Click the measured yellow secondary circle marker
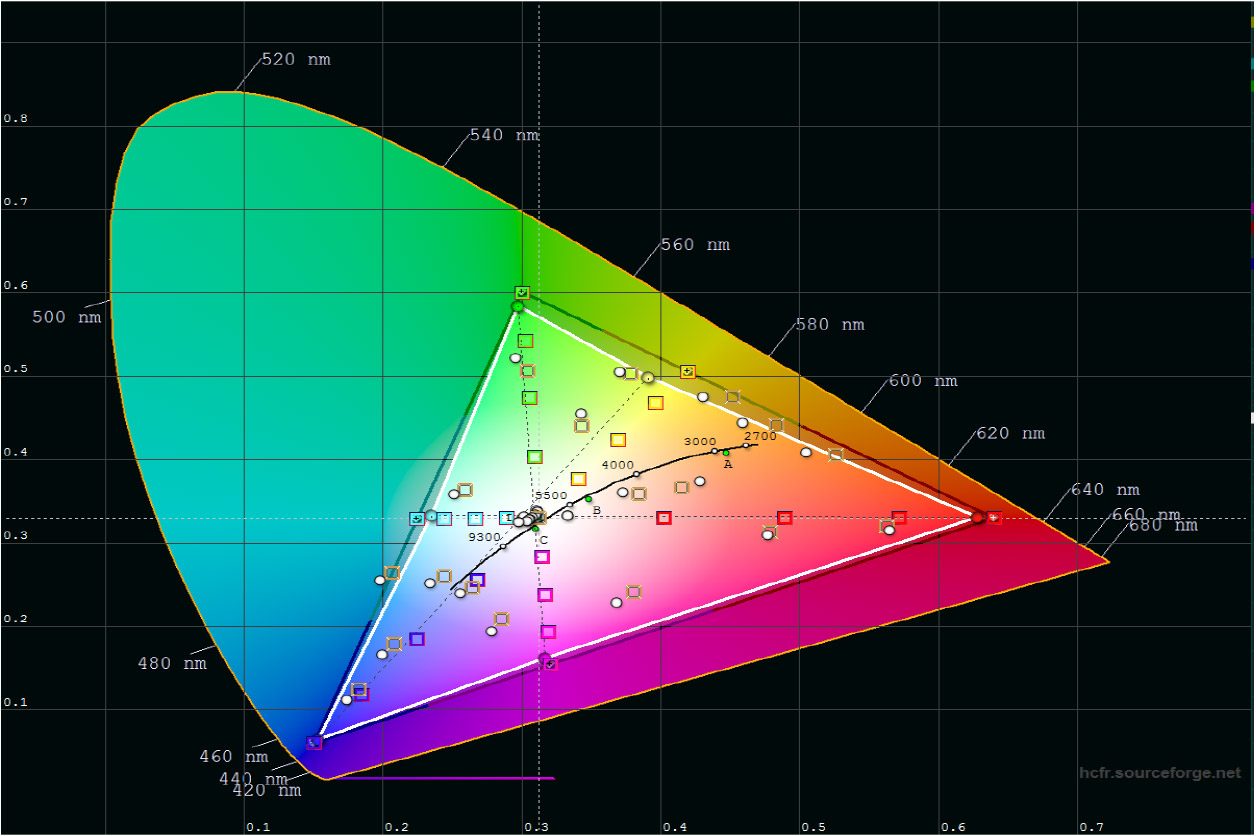This screenshot has width=1256, height=836. pos(648,378)
